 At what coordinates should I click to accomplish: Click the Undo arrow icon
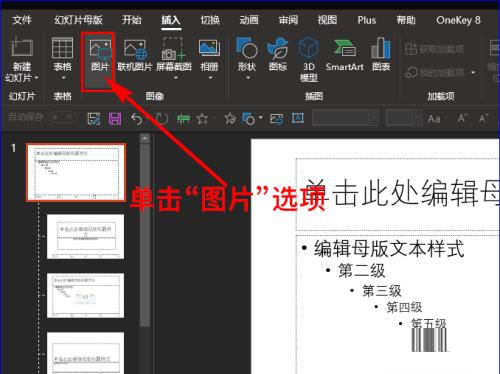(x=137, y=119)
